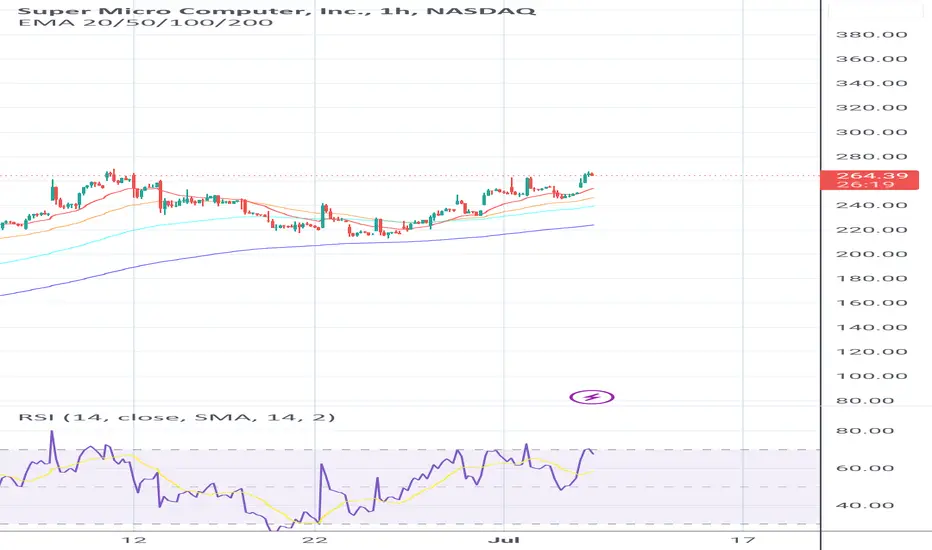932x550 pixels.
Task: Click the 12 date label on the time axis
Action: 133,540
